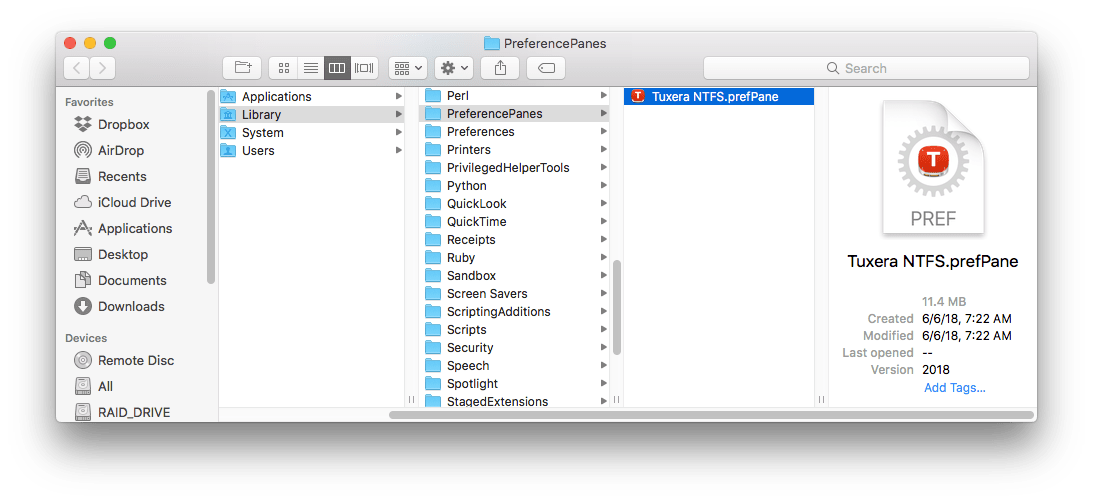The image size is (1093, 502).
Task: Select the Printers folder
Action: [x=514, y=150]
